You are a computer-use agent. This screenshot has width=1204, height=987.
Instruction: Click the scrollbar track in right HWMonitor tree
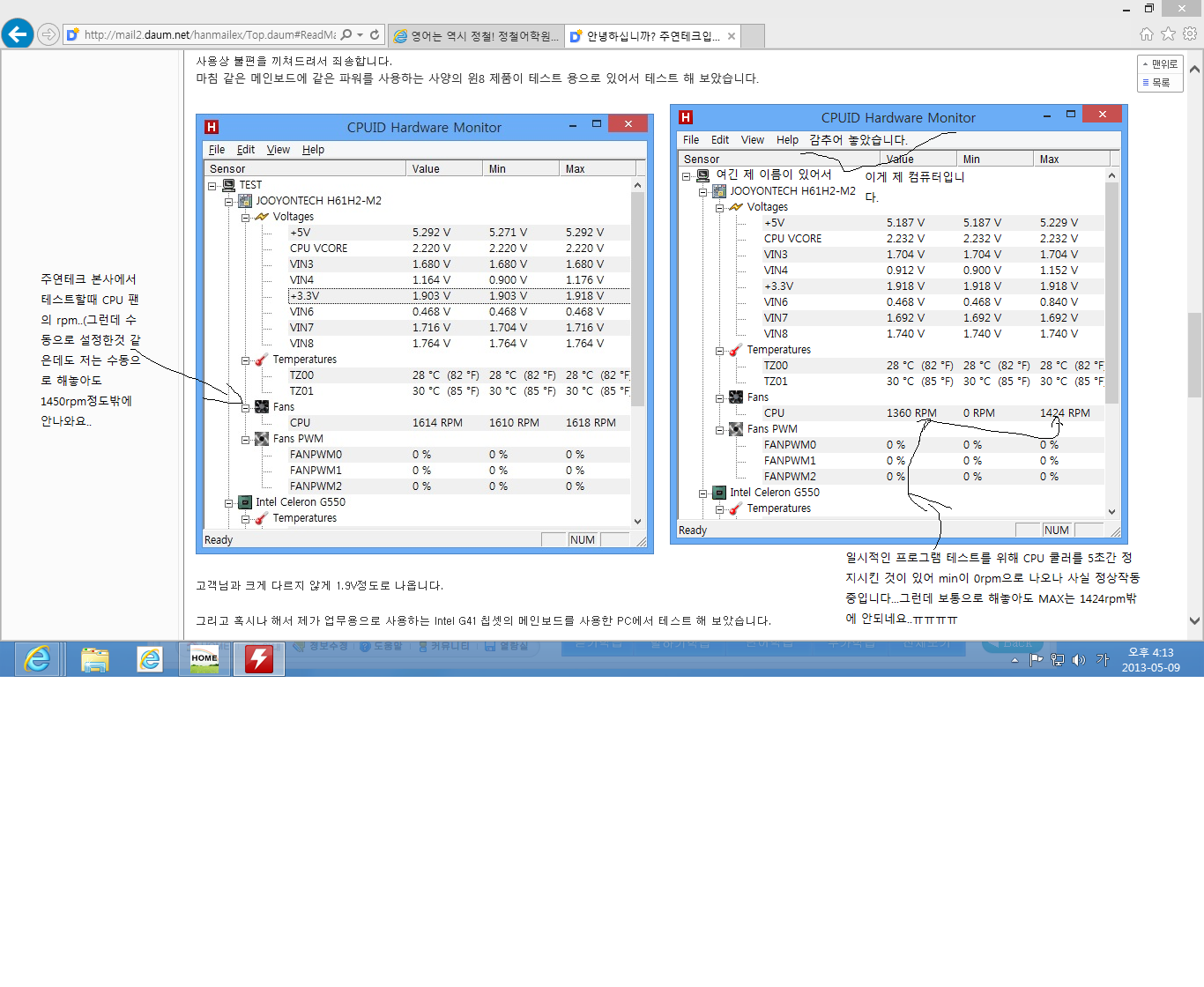pyautogui.click(x=1111, y=454)
